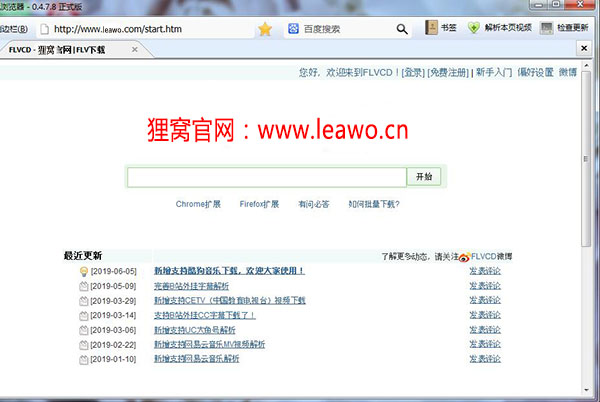
Task: Click the [免费注册] register link
Action: (x=448, y=73)
